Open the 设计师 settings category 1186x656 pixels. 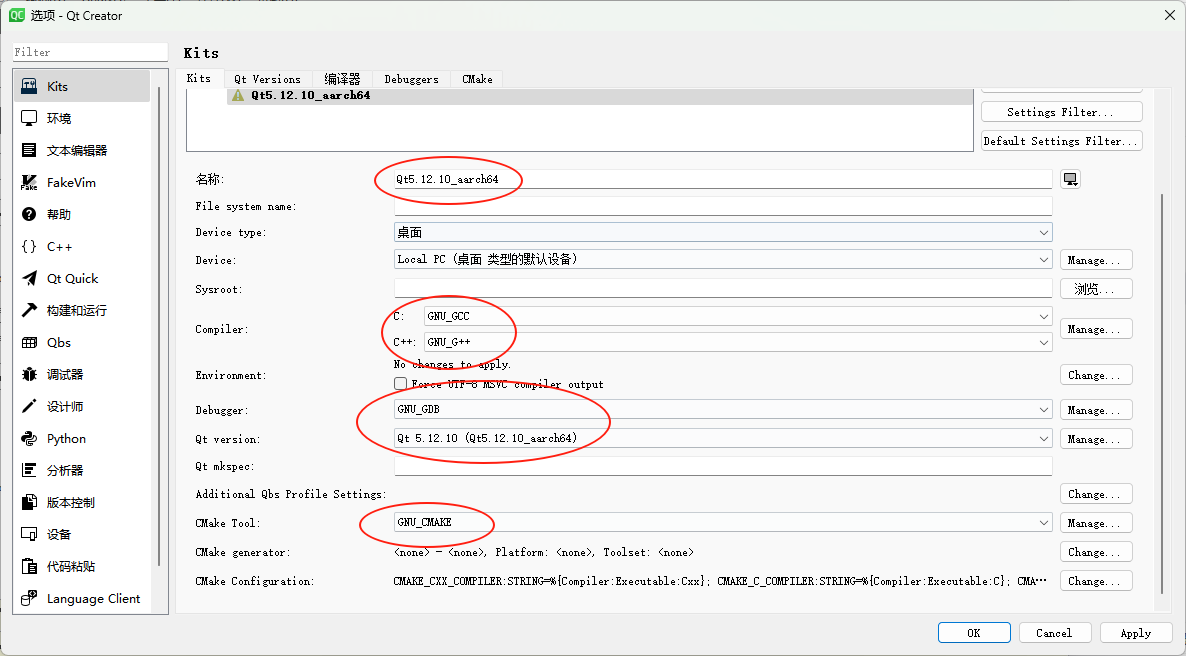click(82, 406)
